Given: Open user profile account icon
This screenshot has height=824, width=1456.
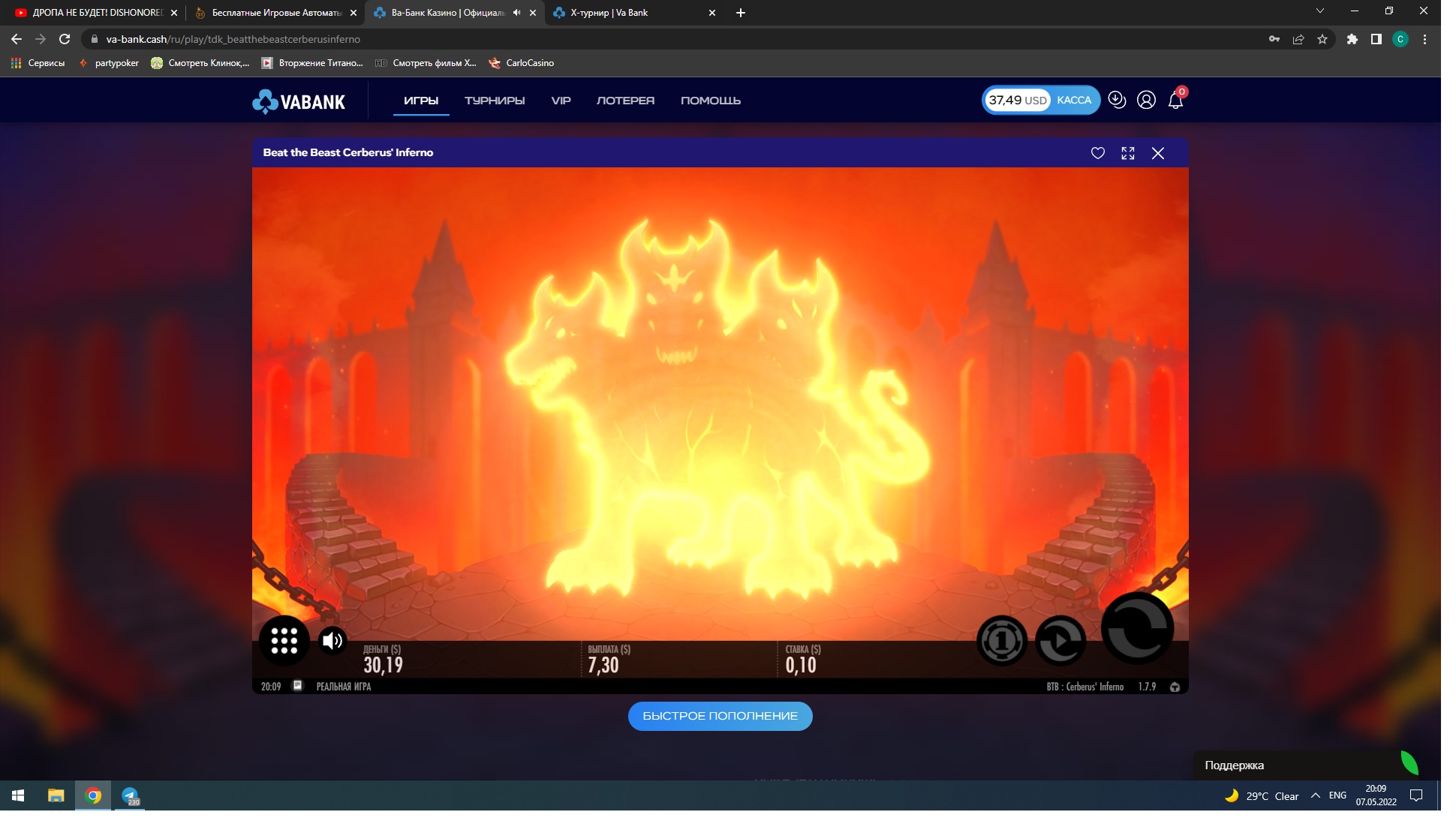Looking at the screenshot, I should (x=1146, y=100).
